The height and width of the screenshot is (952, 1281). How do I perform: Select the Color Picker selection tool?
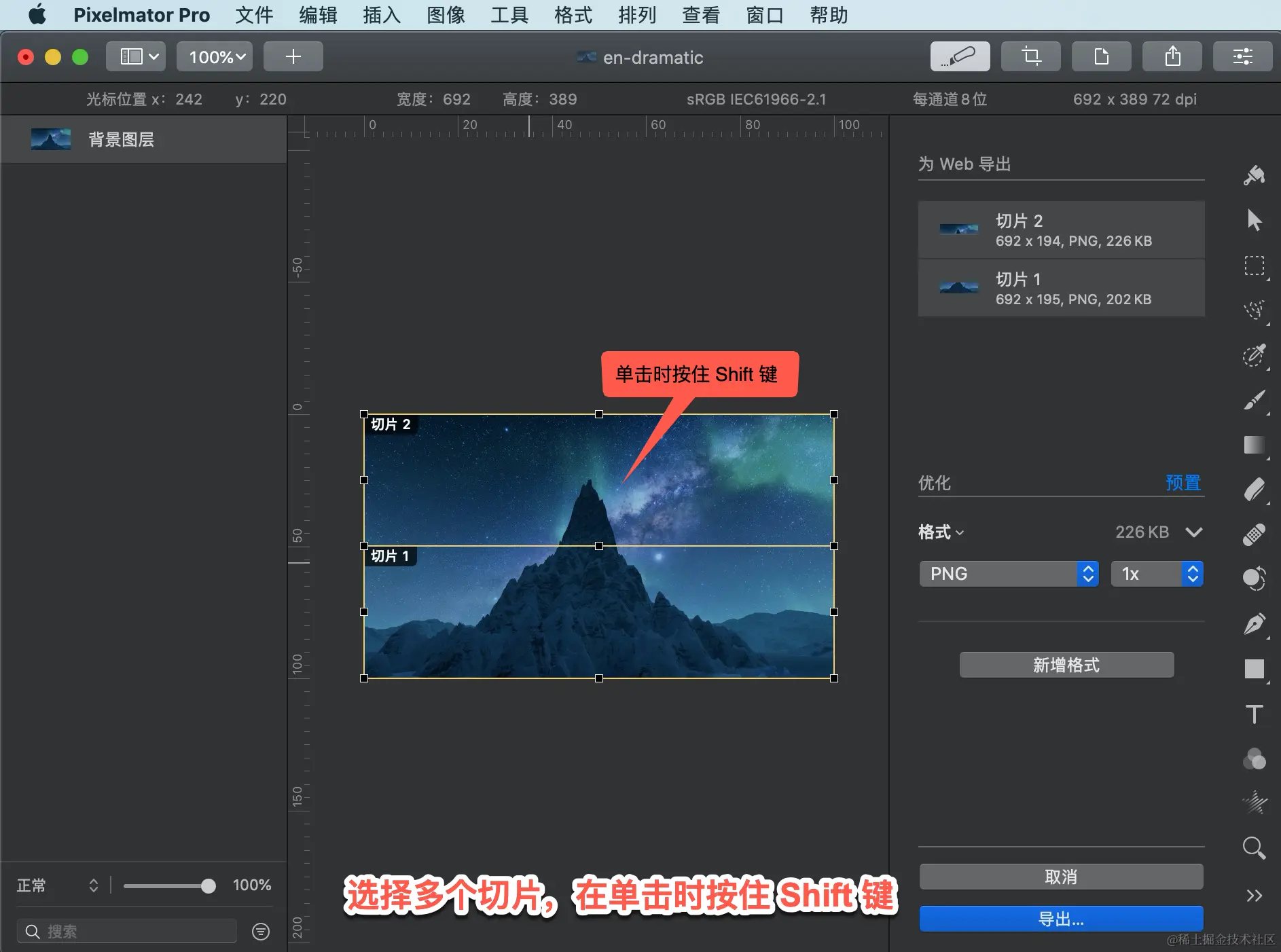coord(1254,356)
